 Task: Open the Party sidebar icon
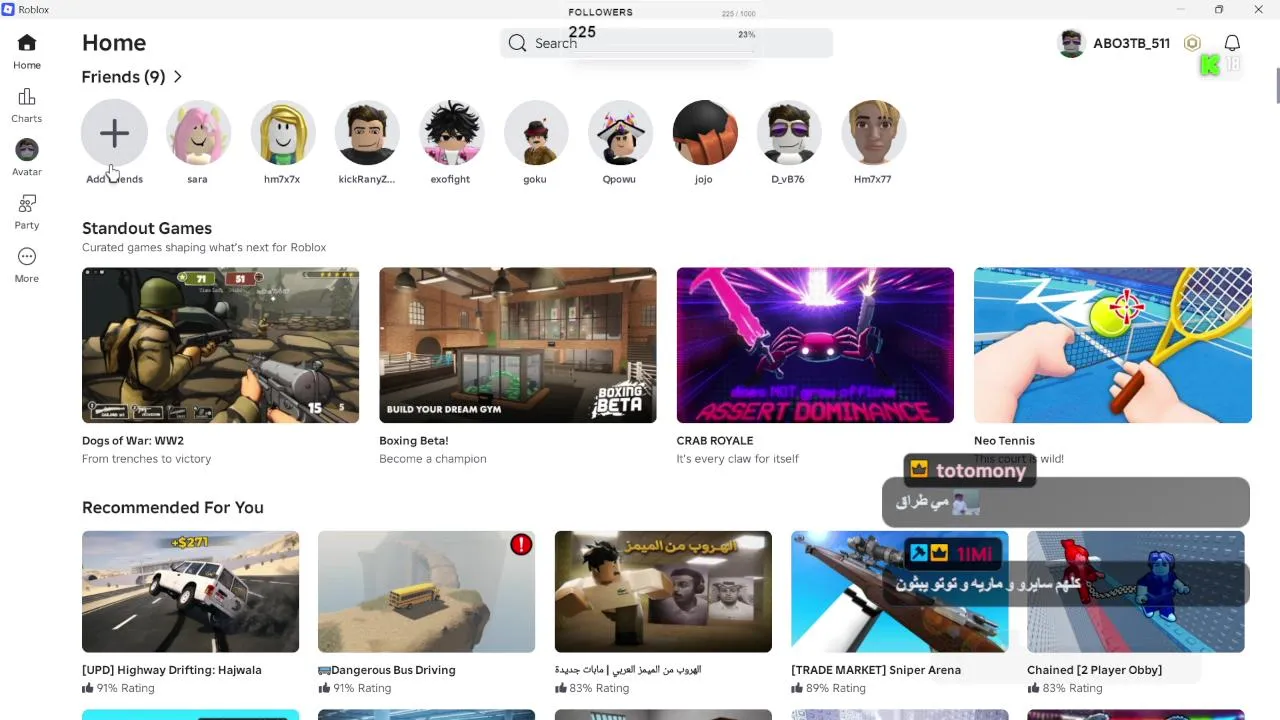coord(27,203)
